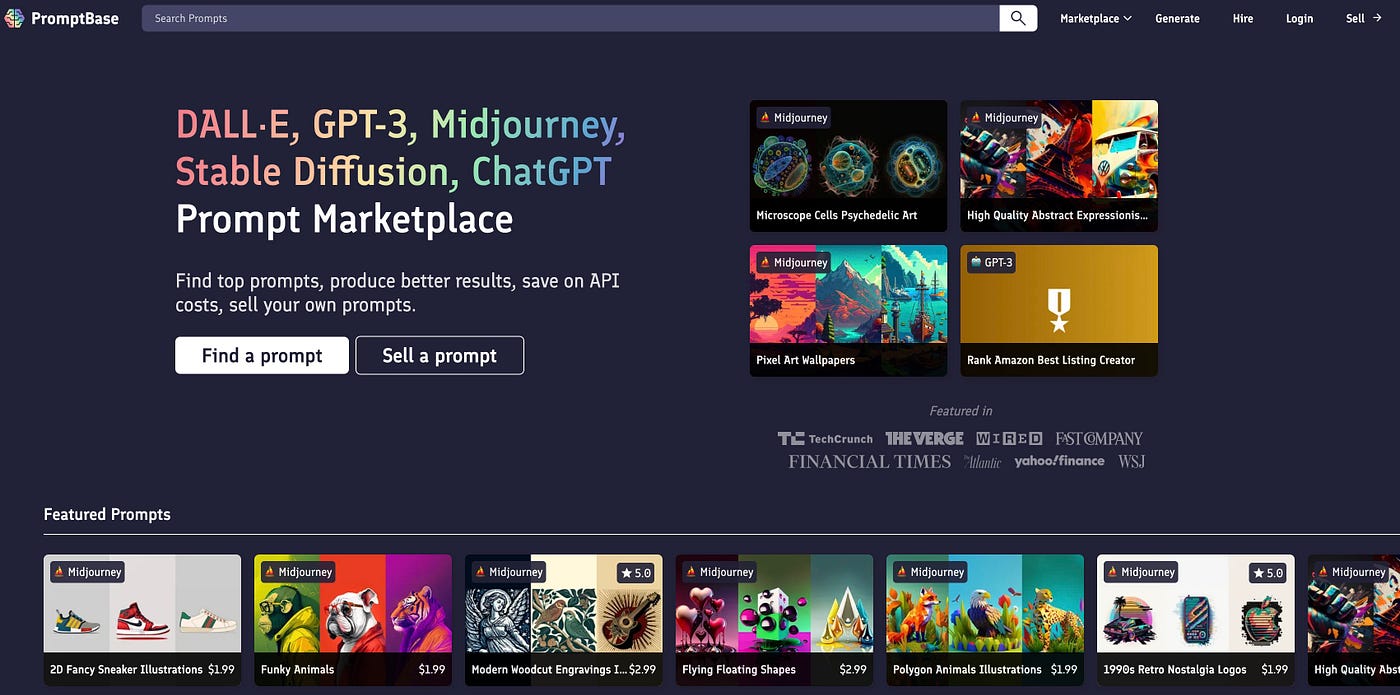1400x695 pixels.
Task: Click the Featured in caption text
Action: 961,411
